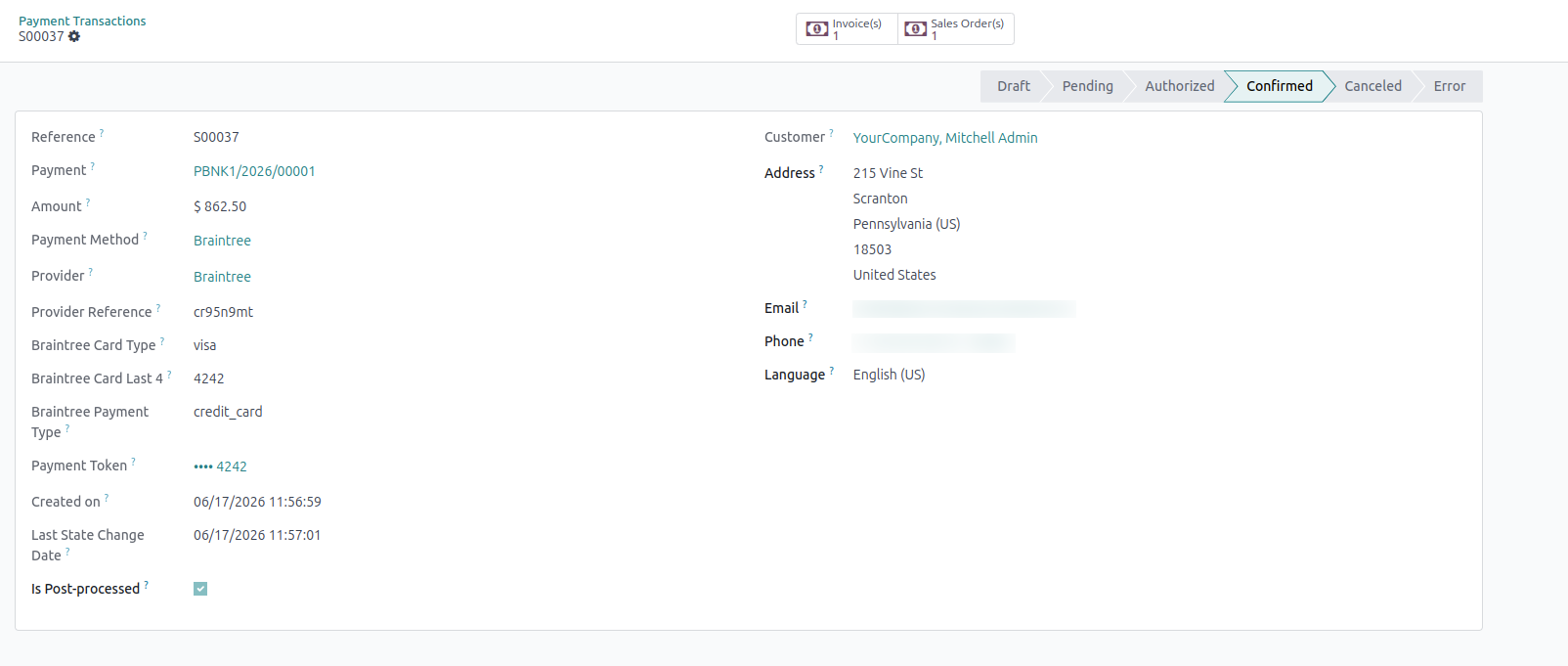This screenshot has height=666, width=1568.
Task: Select the Draft status stage
Action: [1013, 86]
